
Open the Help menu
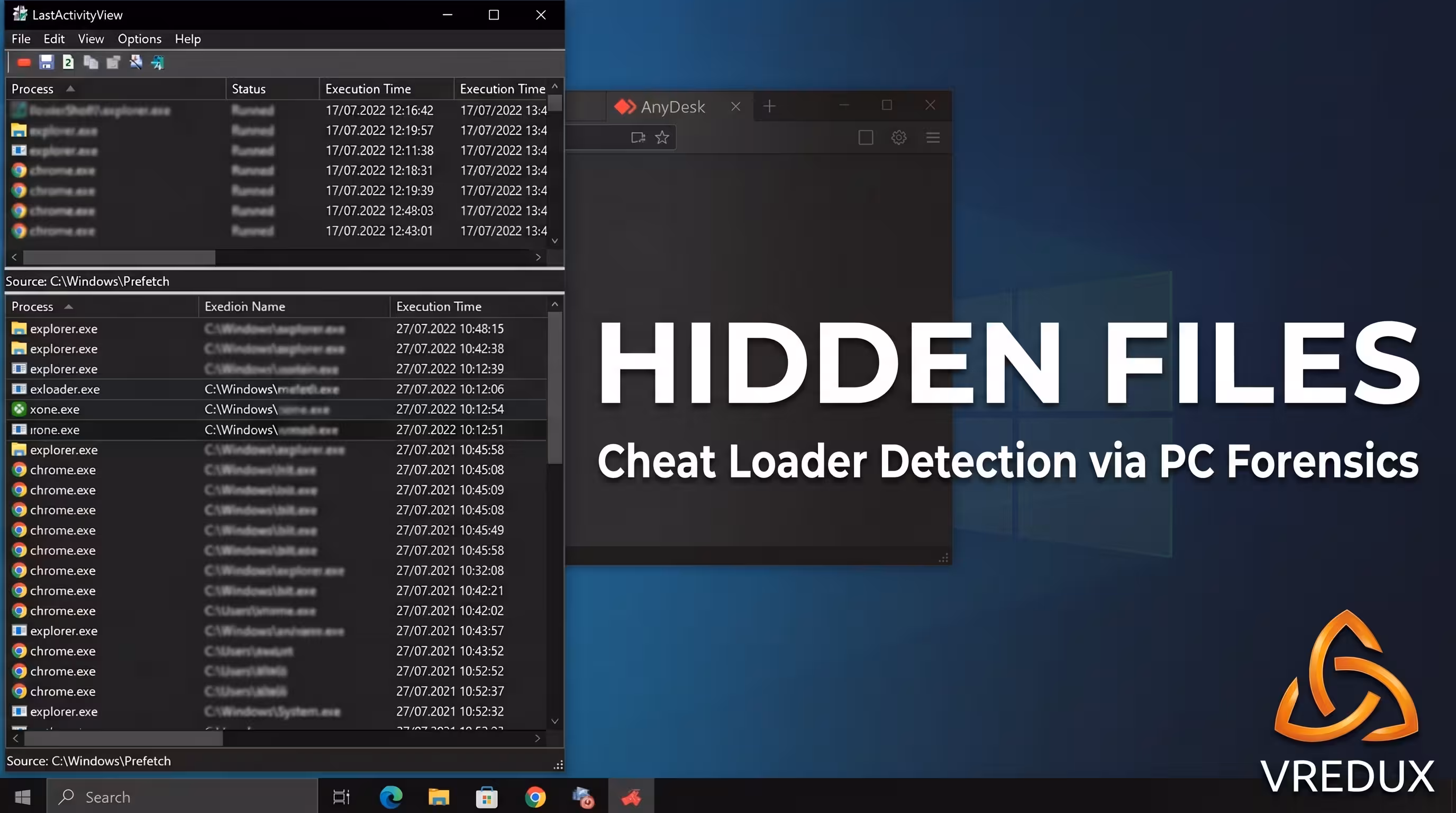[188, 39]
